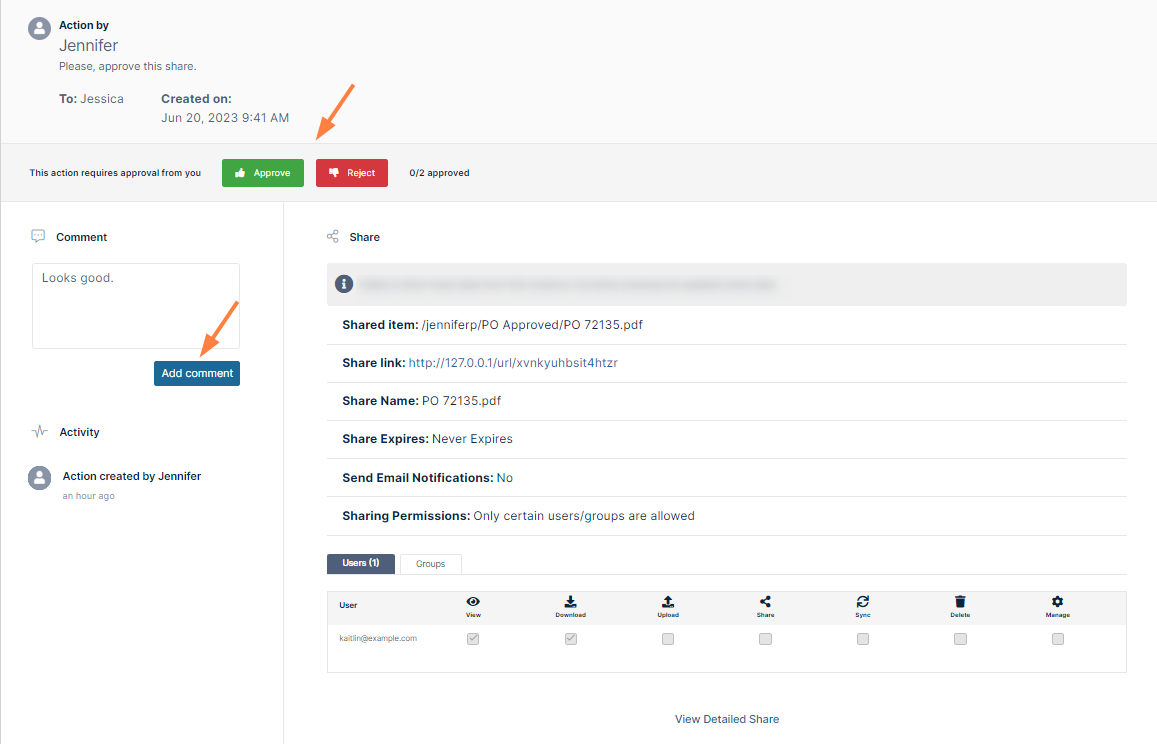Toggle Share permission checkbox for kaitlin@example.com
Screen dimensions: 1157x744
point(765,639)
